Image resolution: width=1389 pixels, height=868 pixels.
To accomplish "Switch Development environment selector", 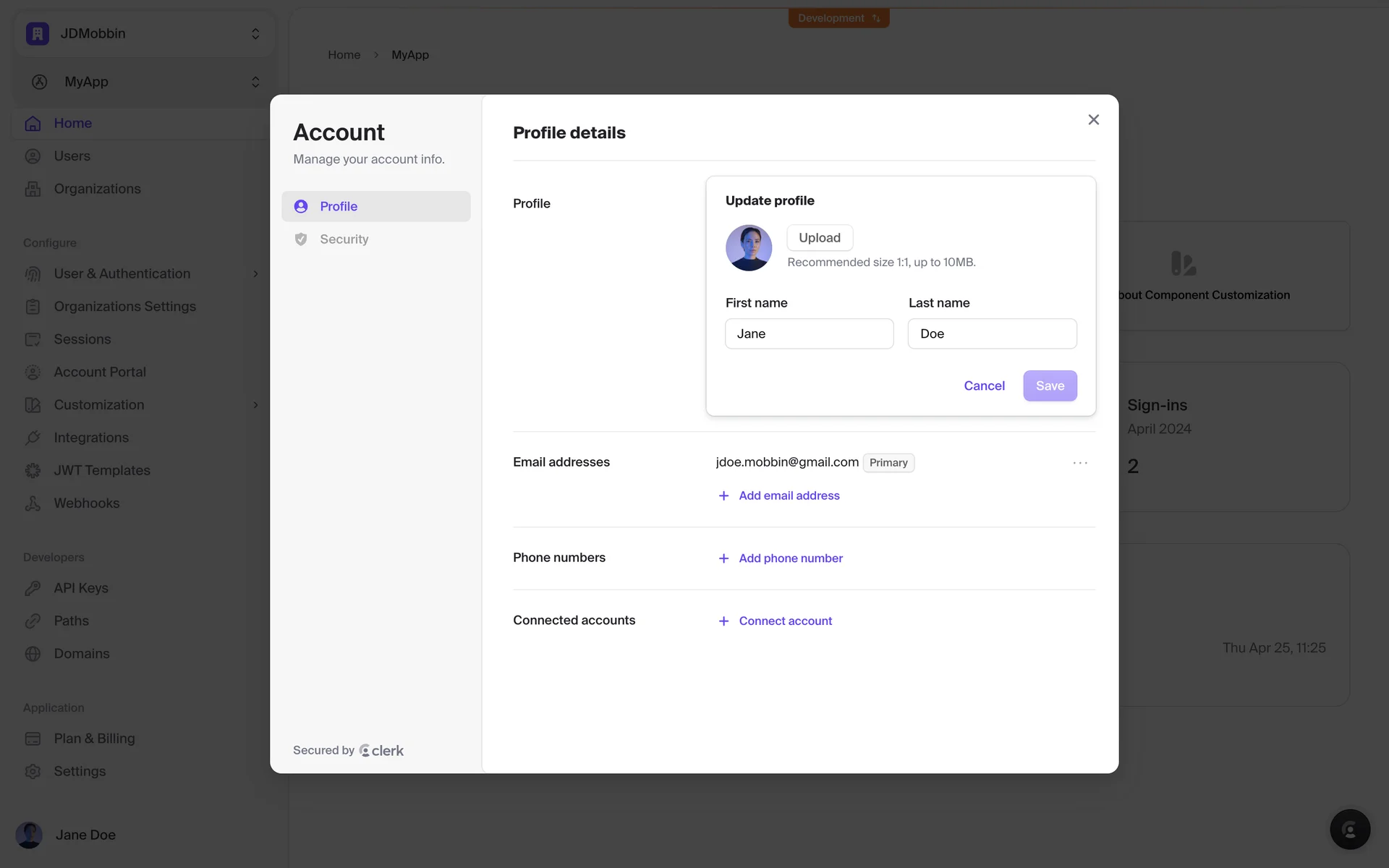I will (x=838, y=18).
